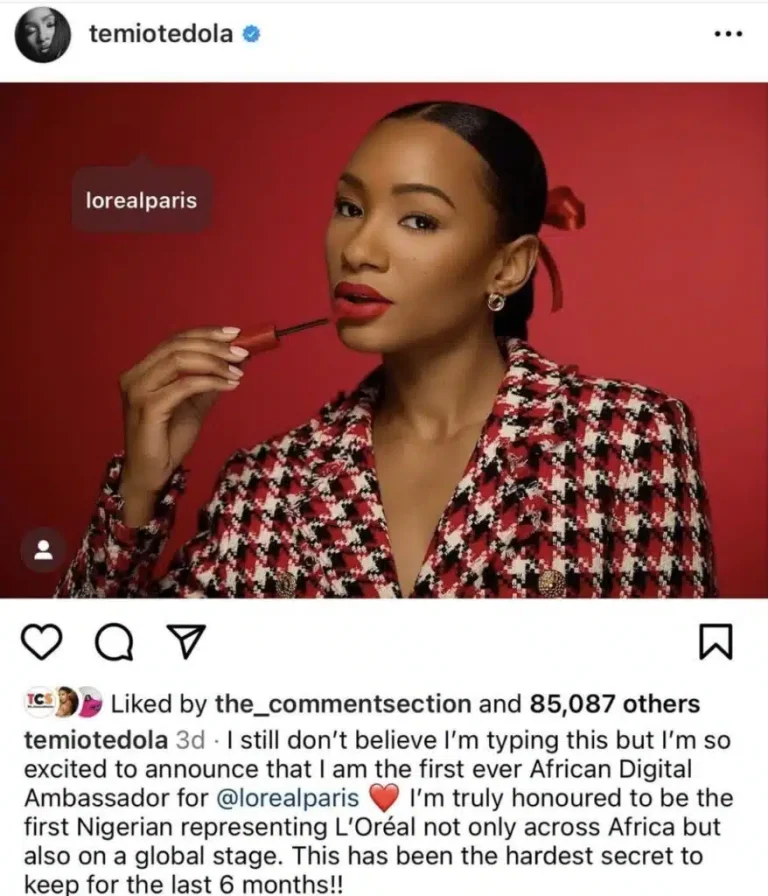Open temiotedola's profile picture
Viewport: 768px width, 896px height.
pos(43,35)
